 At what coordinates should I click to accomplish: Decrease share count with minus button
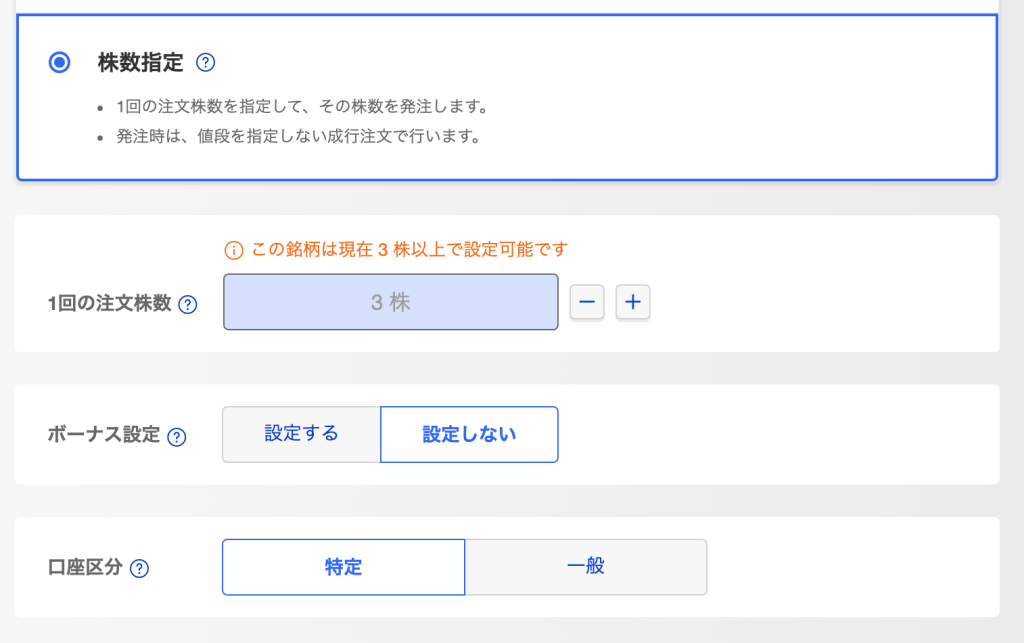[x=587, y=302]
